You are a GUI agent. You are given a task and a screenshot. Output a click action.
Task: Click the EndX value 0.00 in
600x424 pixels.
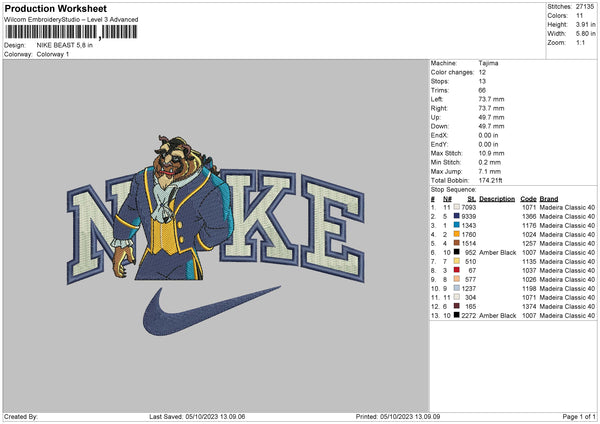click(x=488, y=135)
